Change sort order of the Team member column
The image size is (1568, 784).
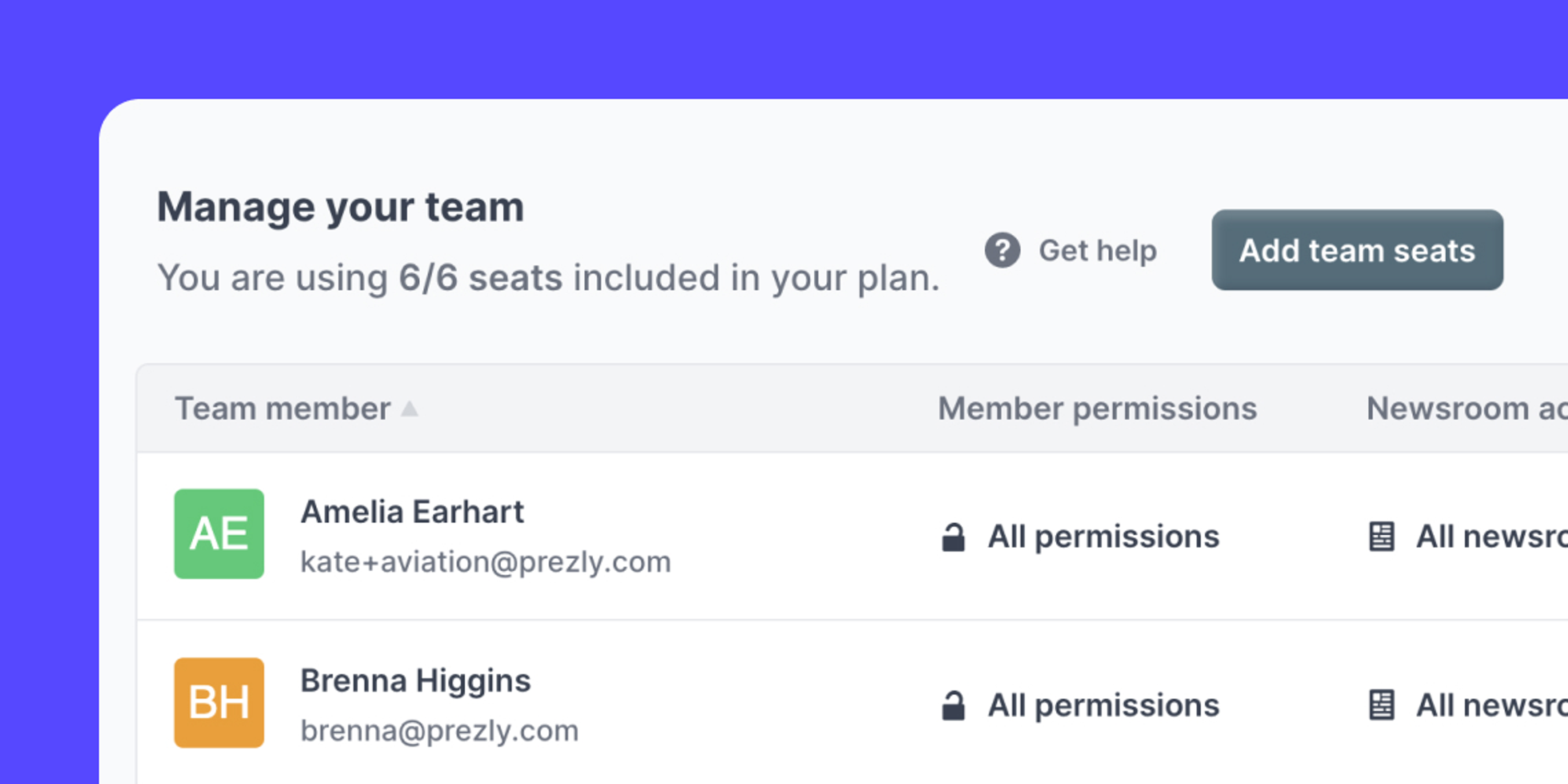pos(411,409)
